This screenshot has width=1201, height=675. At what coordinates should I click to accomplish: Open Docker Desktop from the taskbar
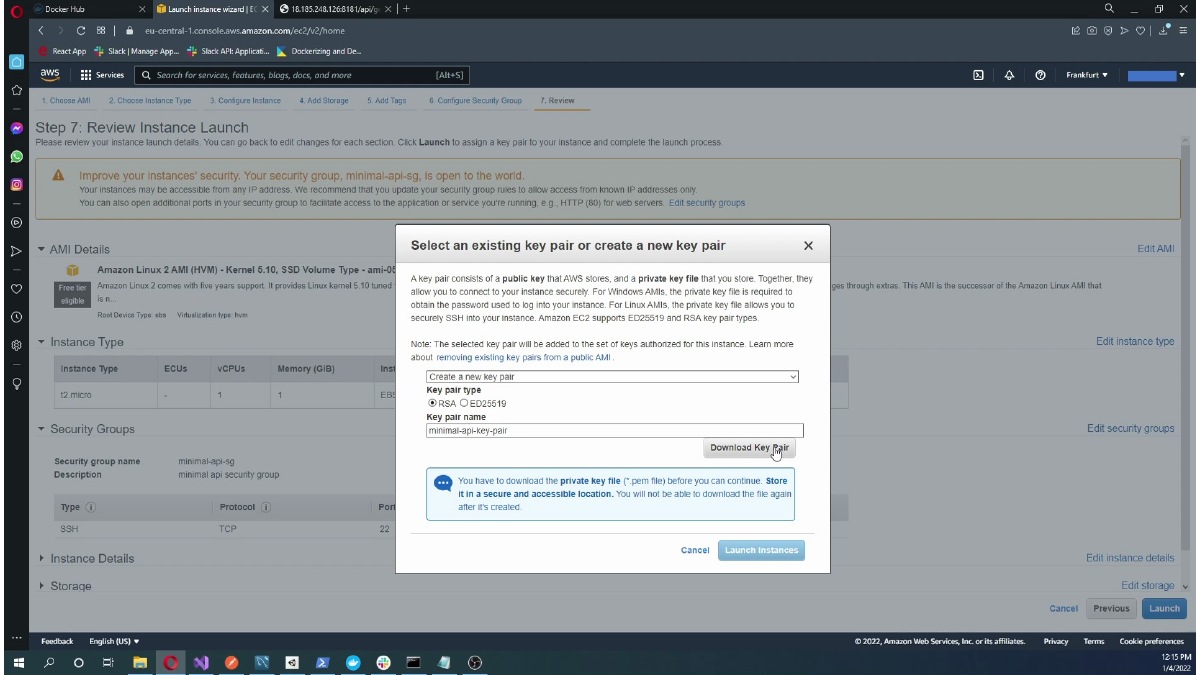[x=353, y=662]
